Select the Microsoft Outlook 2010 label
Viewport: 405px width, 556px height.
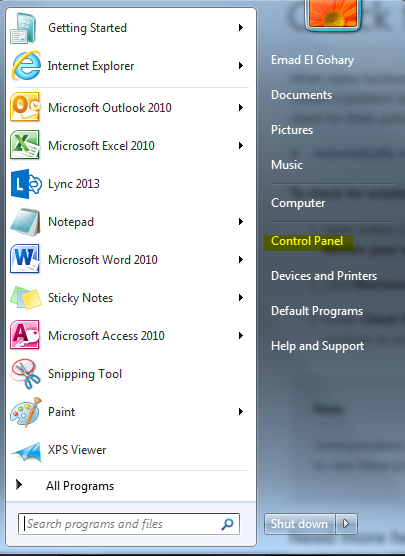tap(110, 107)
